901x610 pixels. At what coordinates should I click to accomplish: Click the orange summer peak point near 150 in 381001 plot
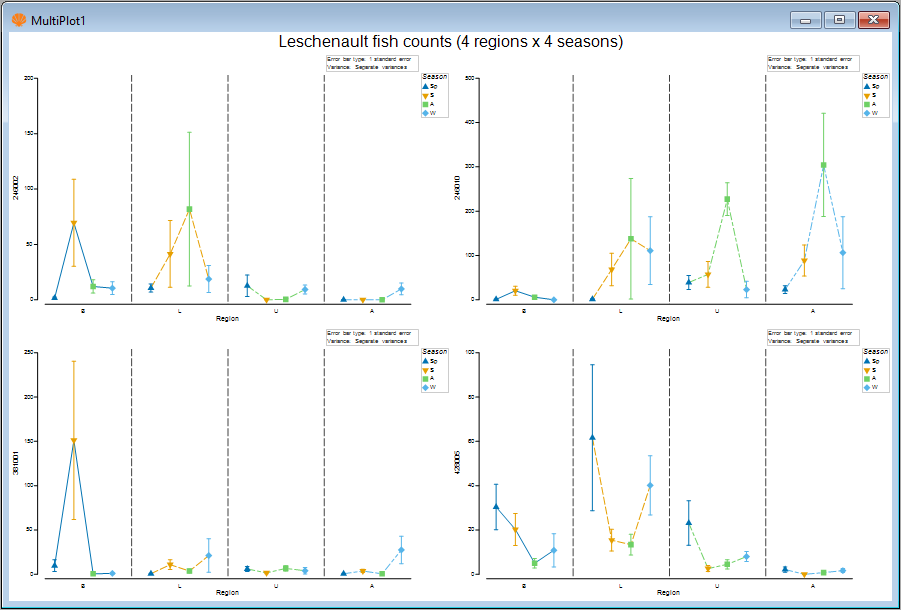(x=74, y=441)
